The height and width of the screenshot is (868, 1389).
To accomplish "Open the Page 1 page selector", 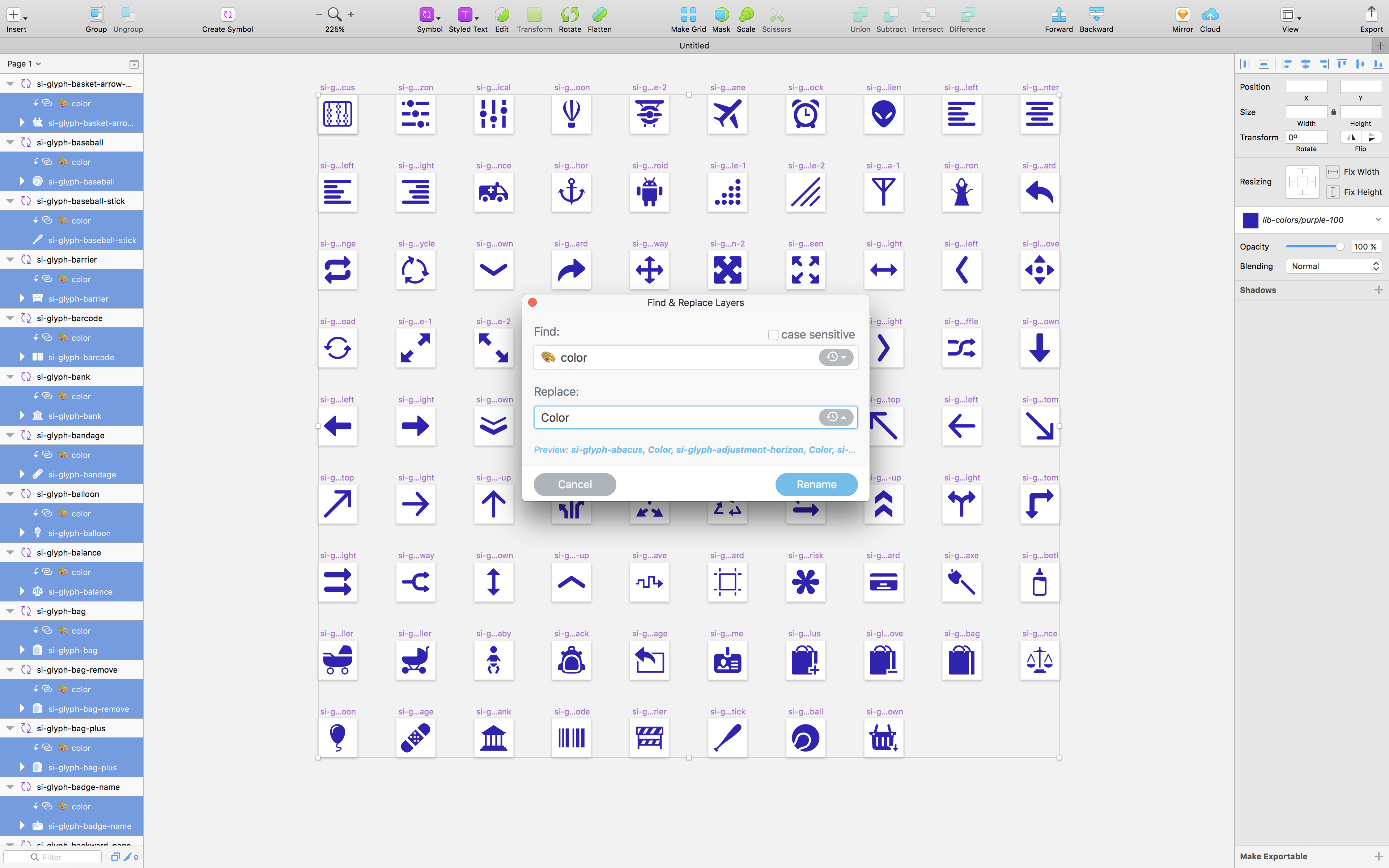I will pos(24,64).
